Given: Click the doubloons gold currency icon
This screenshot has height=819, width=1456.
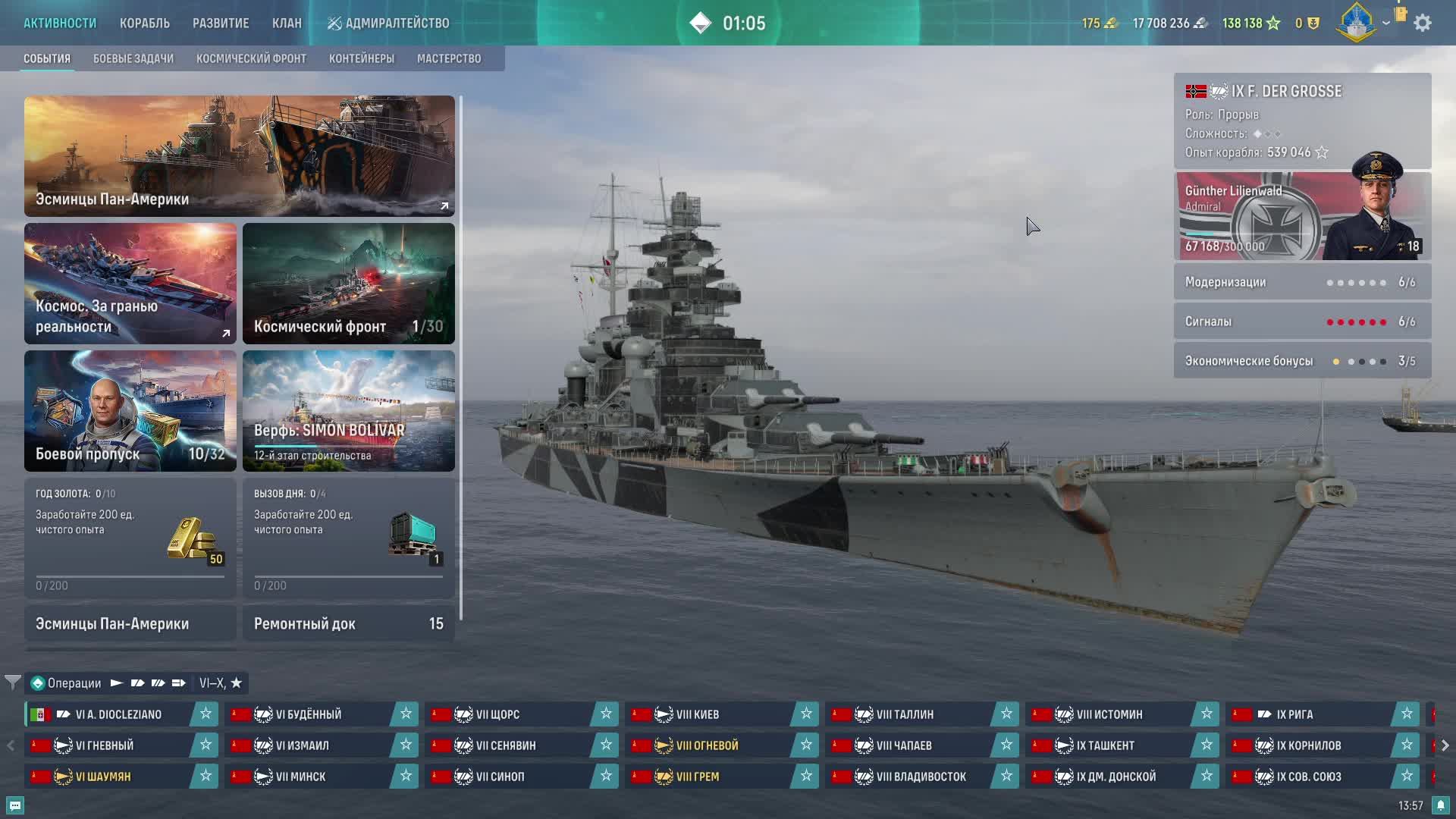Looking at the screenshot, I should [x=1111, y=23].
